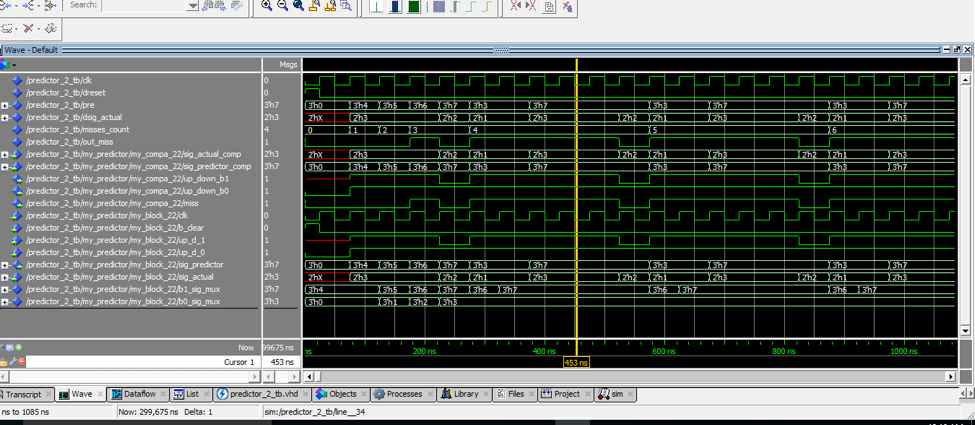Click the Zoom In magnifier icon
This screenshot has width=975, height=425.
[267, 6]
